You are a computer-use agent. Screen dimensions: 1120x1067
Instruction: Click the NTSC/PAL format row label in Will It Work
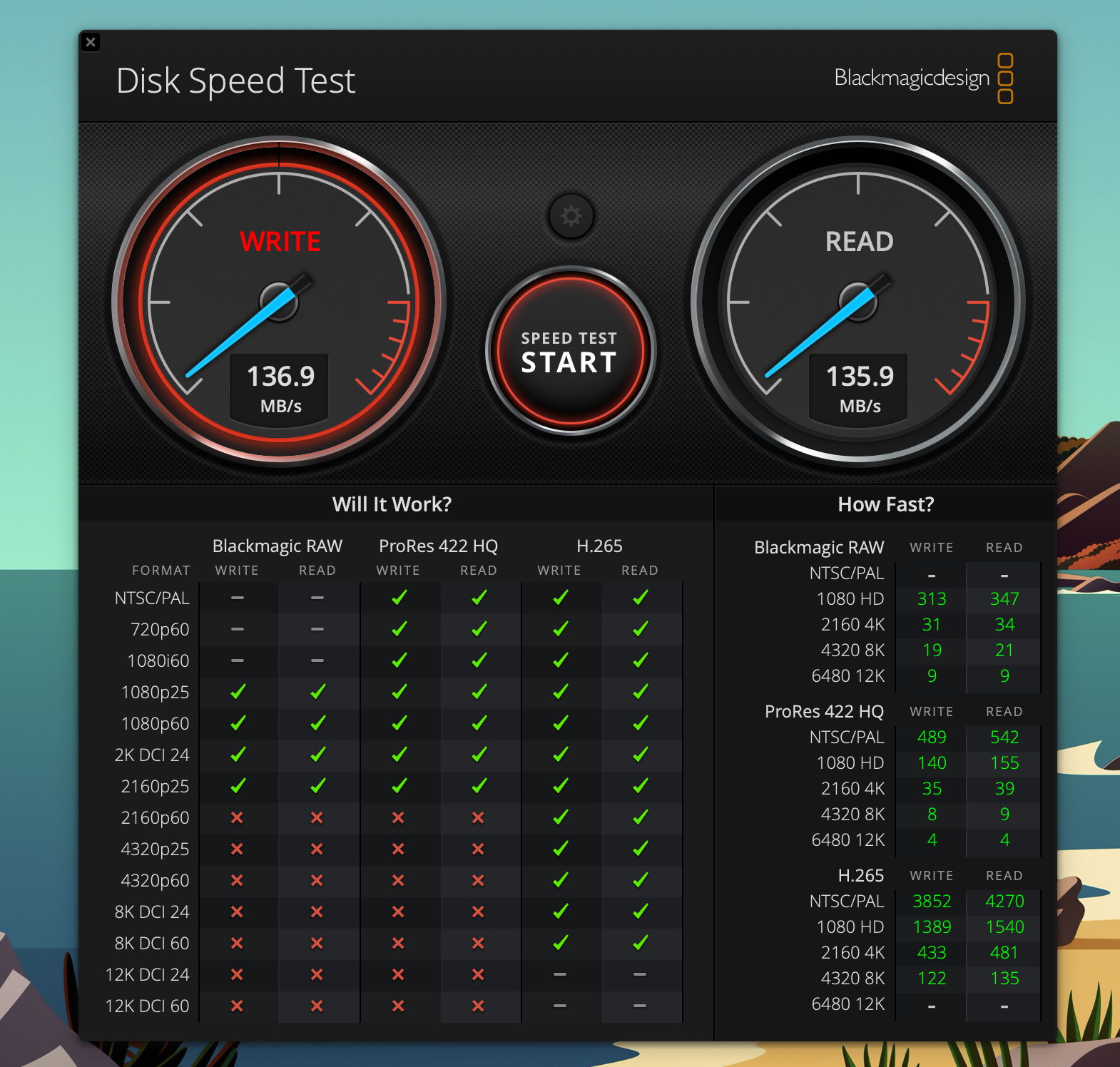152,598
